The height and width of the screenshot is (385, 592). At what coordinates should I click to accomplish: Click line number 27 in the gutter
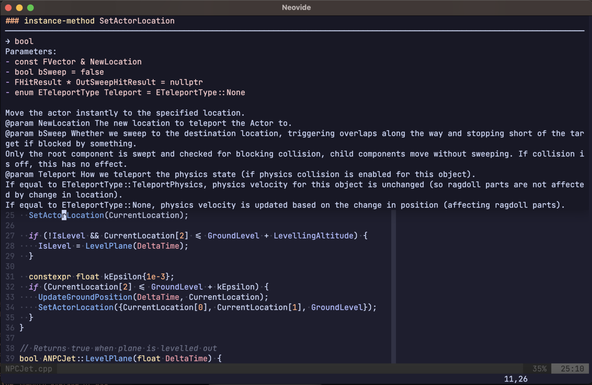click(10, 236)
